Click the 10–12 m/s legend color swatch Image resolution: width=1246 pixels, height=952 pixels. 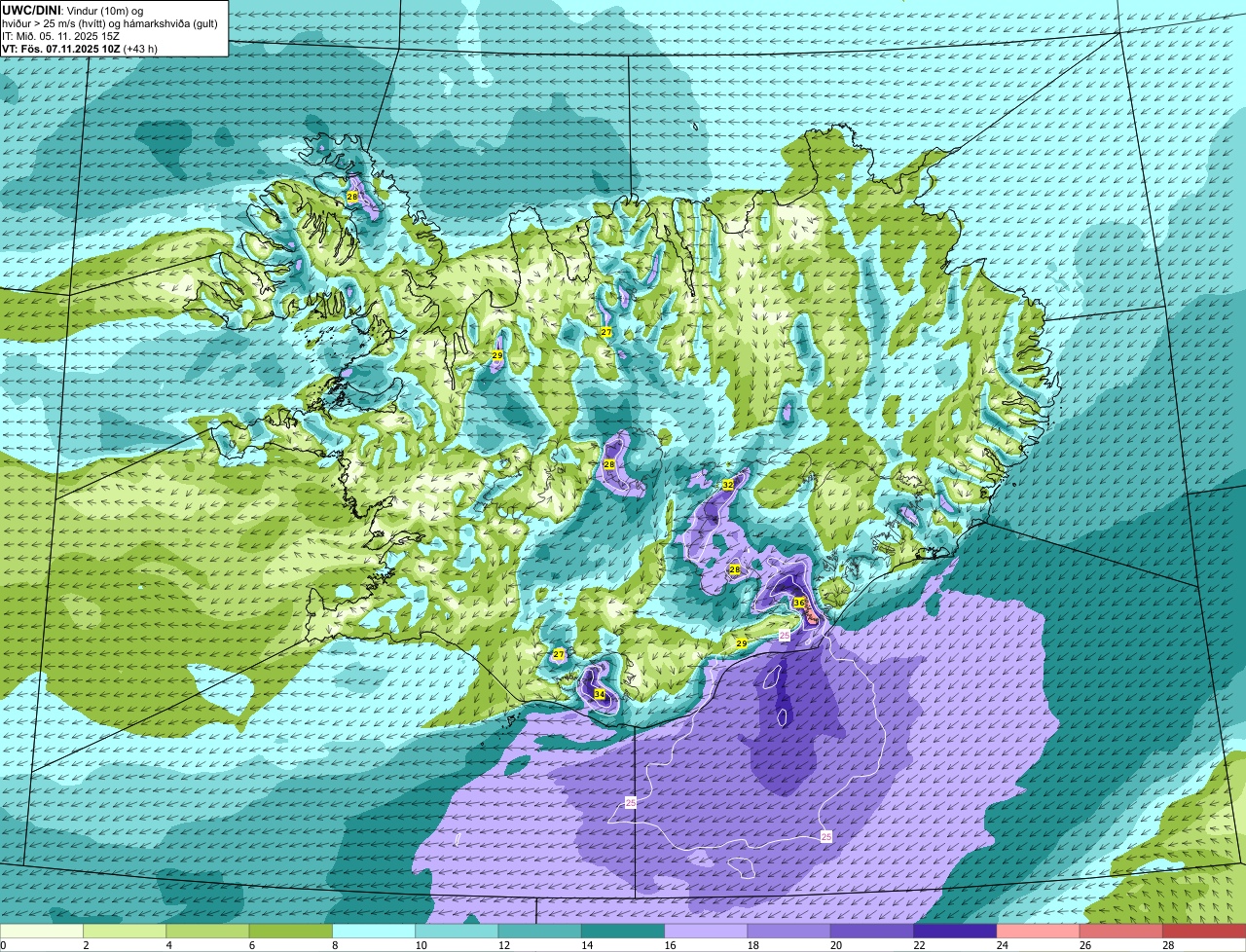457,931
